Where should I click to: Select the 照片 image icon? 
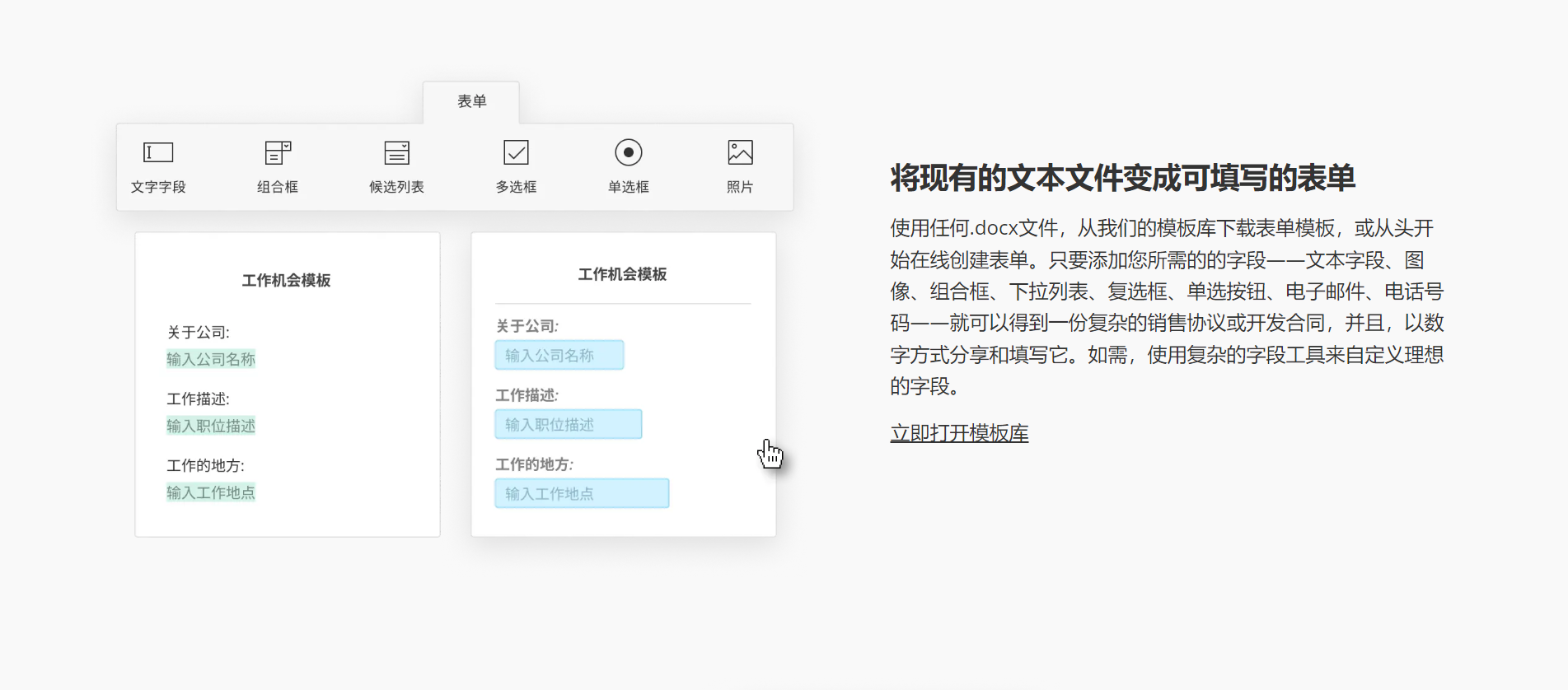(x=740, y=152)
